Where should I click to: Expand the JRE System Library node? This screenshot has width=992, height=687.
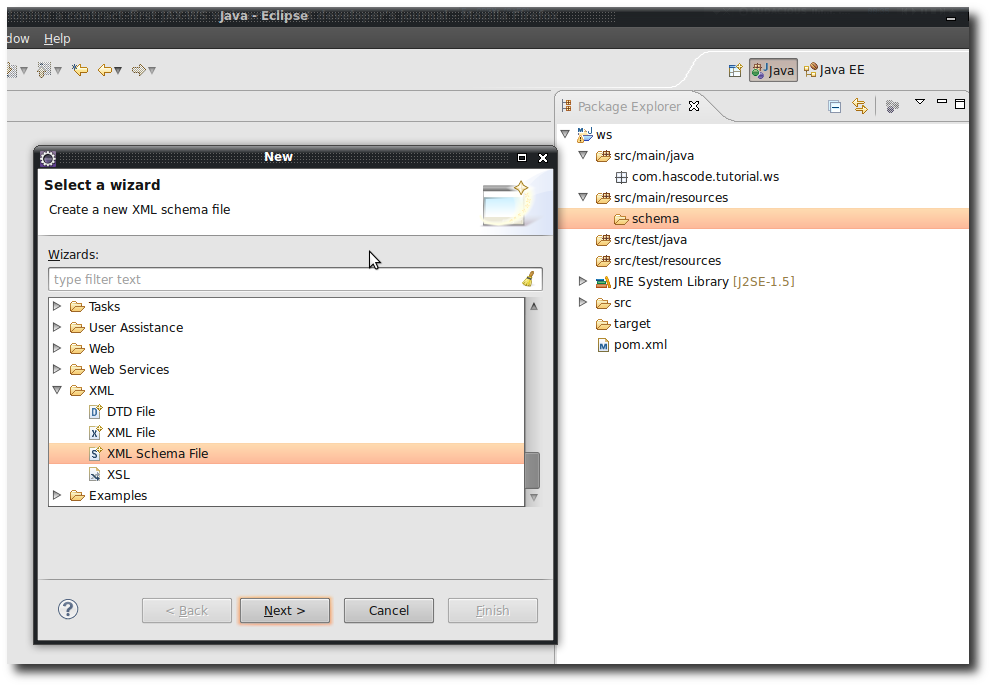coord(583,281)
